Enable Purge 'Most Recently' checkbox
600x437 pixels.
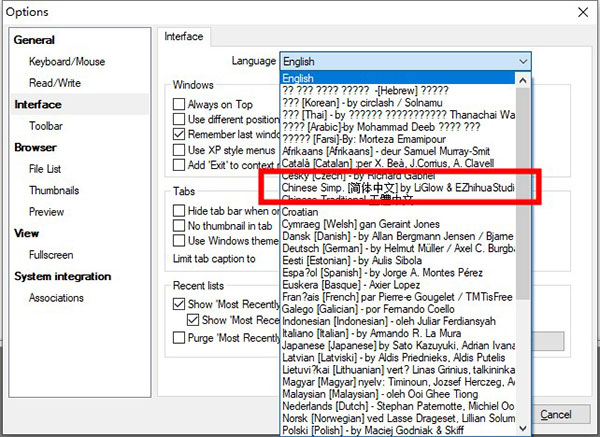click(180, 337)
